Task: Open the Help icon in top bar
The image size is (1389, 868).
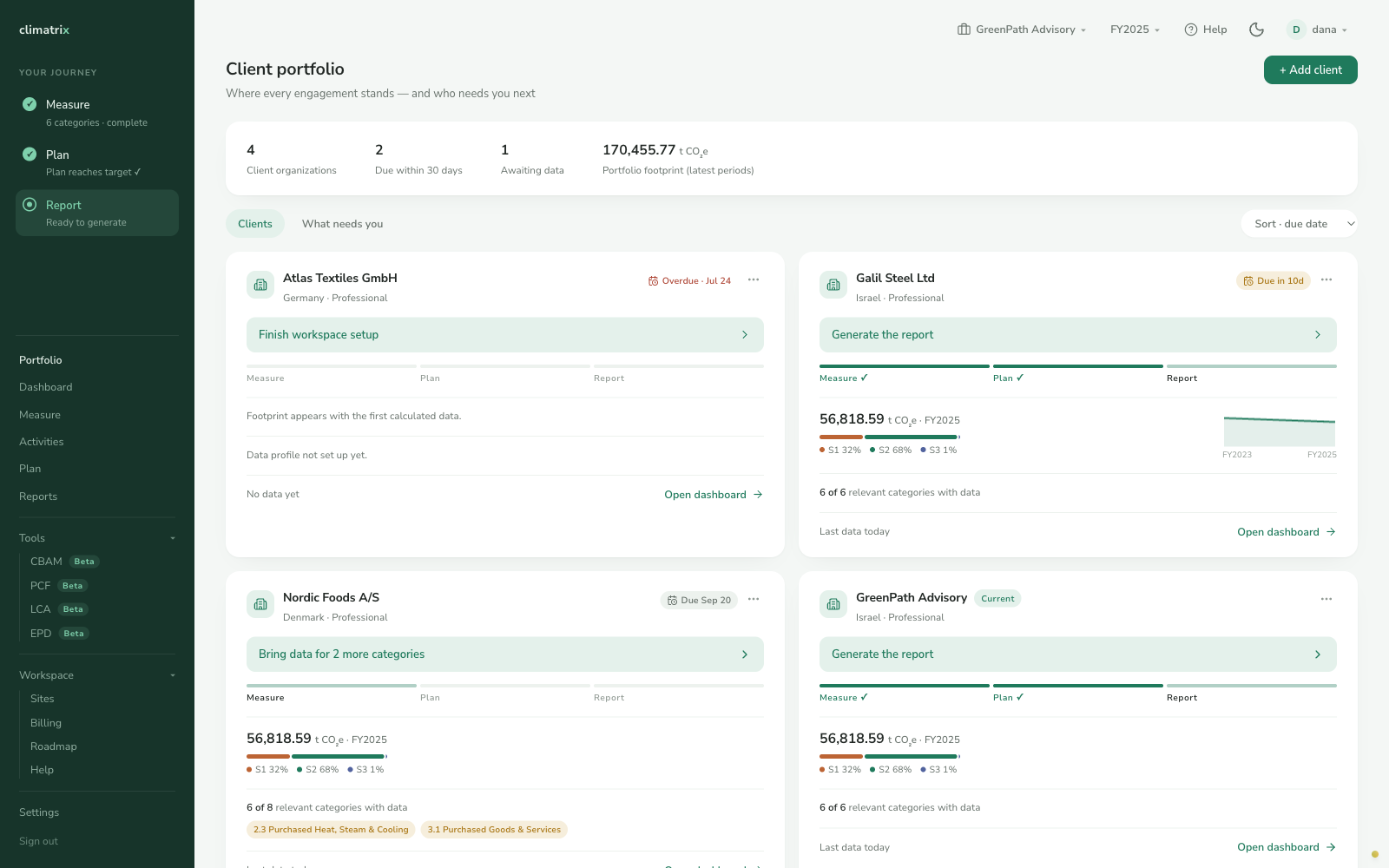Action: pos(1191,30)
